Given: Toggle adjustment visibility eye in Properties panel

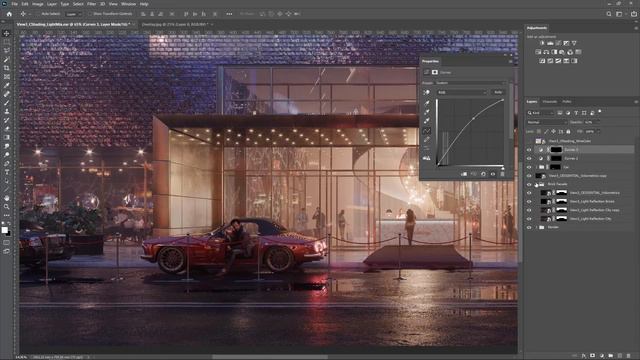Looking at the screenshot, I should tap(493, 174).
